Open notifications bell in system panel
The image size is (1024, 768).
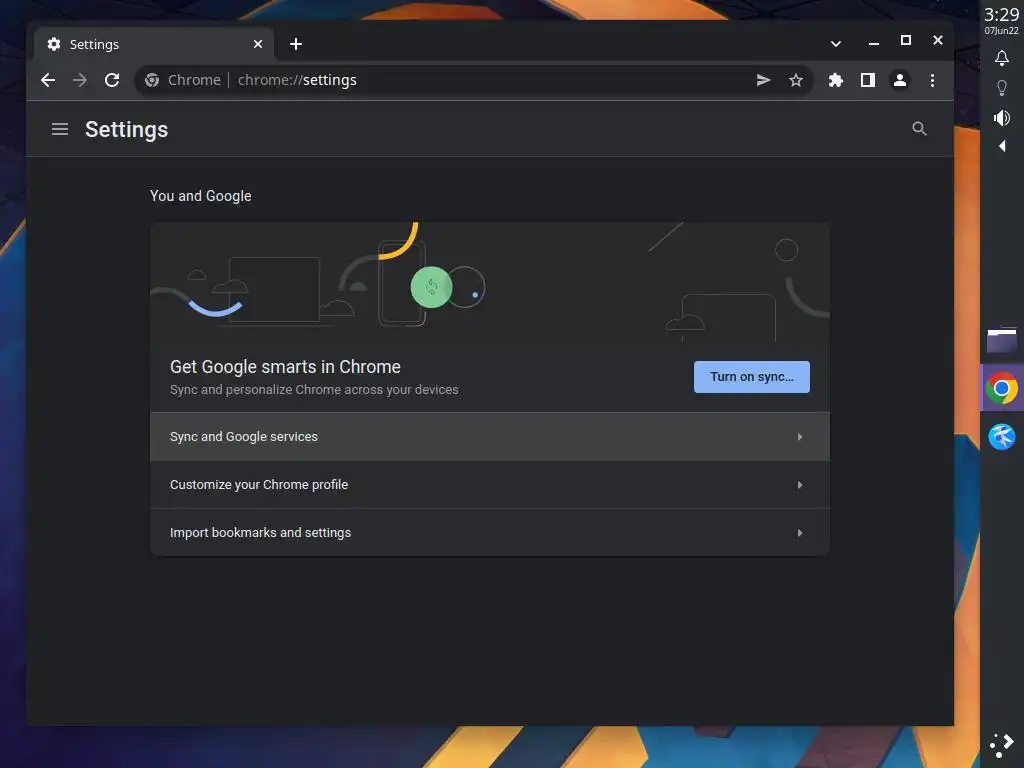pos(1001,58)
